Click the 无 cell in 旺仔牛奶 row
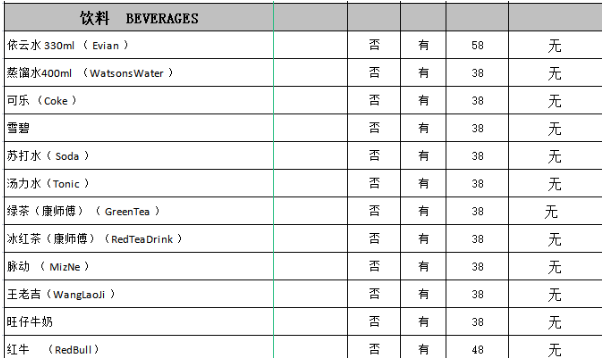The height and width of the screenshot is (363, 603). click(x=555, y=322)
